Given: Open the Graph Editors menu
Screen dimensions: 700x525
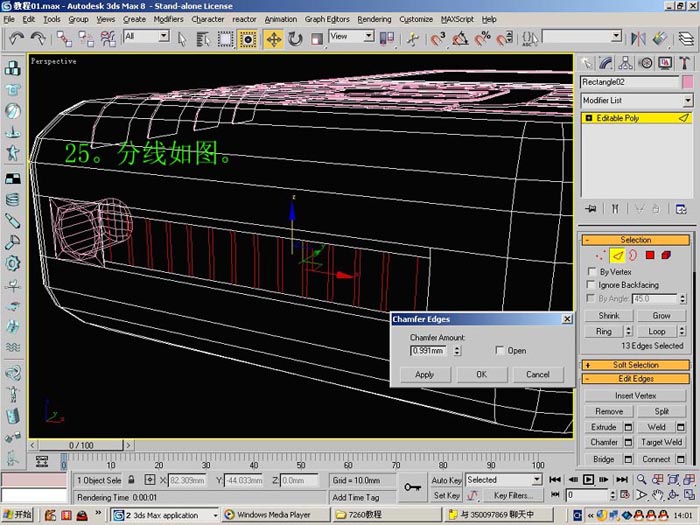Looking at the screenshot, I should coord(327,19).
